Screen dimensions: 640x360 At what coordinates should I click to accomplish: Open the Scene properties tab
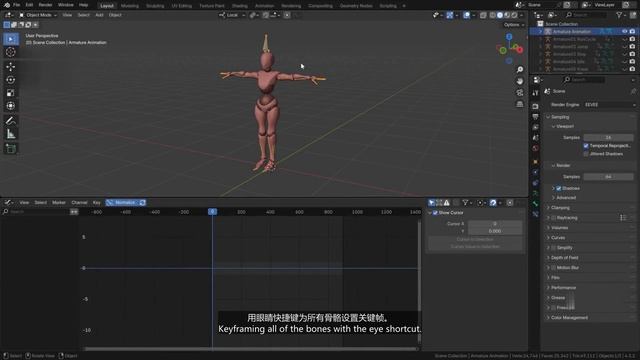pos(536,138)
